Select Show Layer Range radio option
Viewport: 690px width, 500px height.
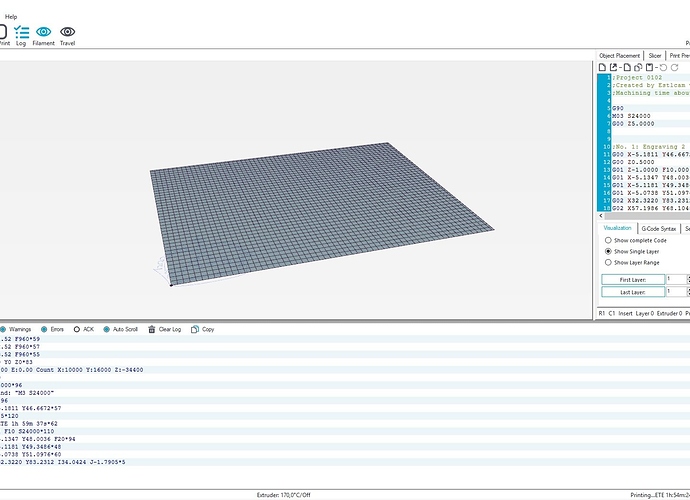tap(632, 262)
